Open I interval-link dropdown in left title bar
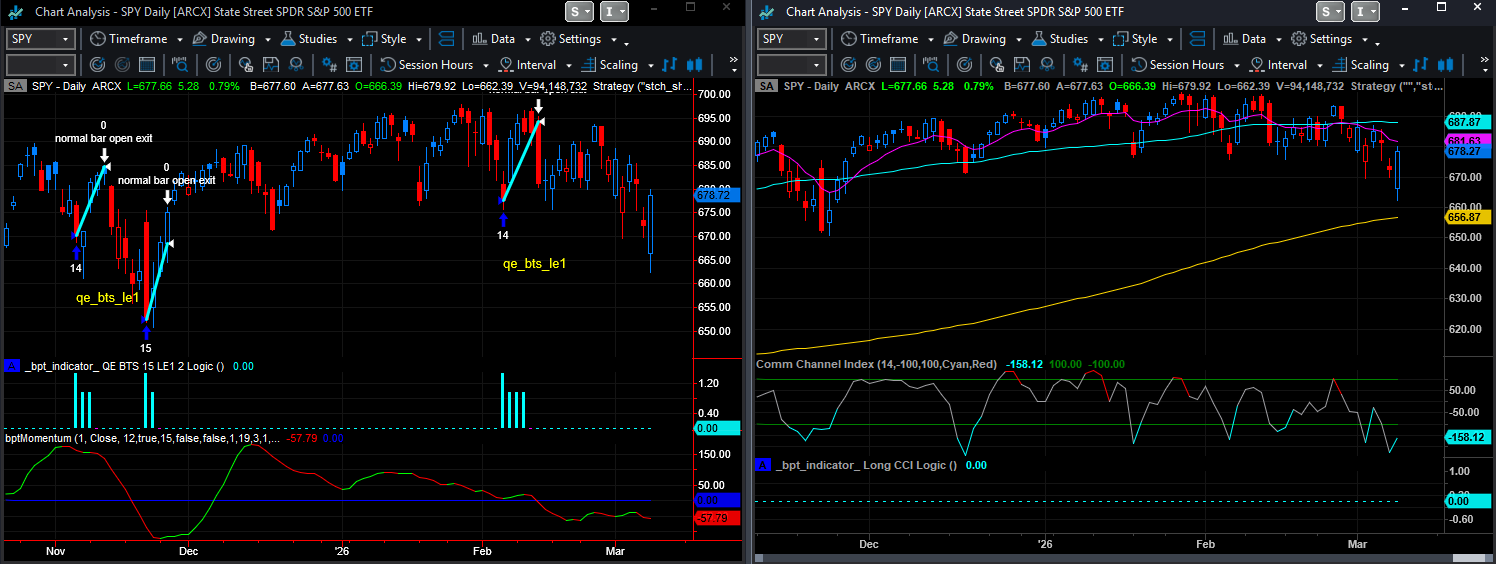 [x=615, y=11]
